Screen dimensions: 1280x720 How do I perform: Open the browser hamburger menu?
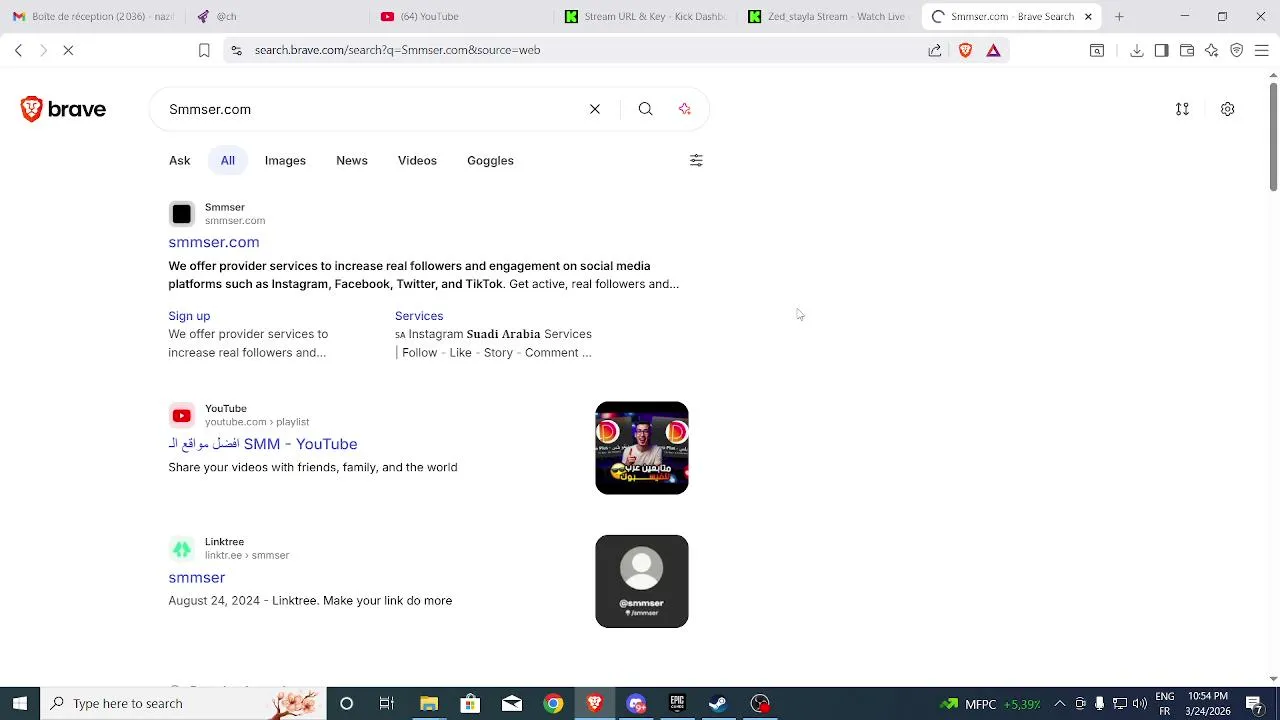point(1262,50)
